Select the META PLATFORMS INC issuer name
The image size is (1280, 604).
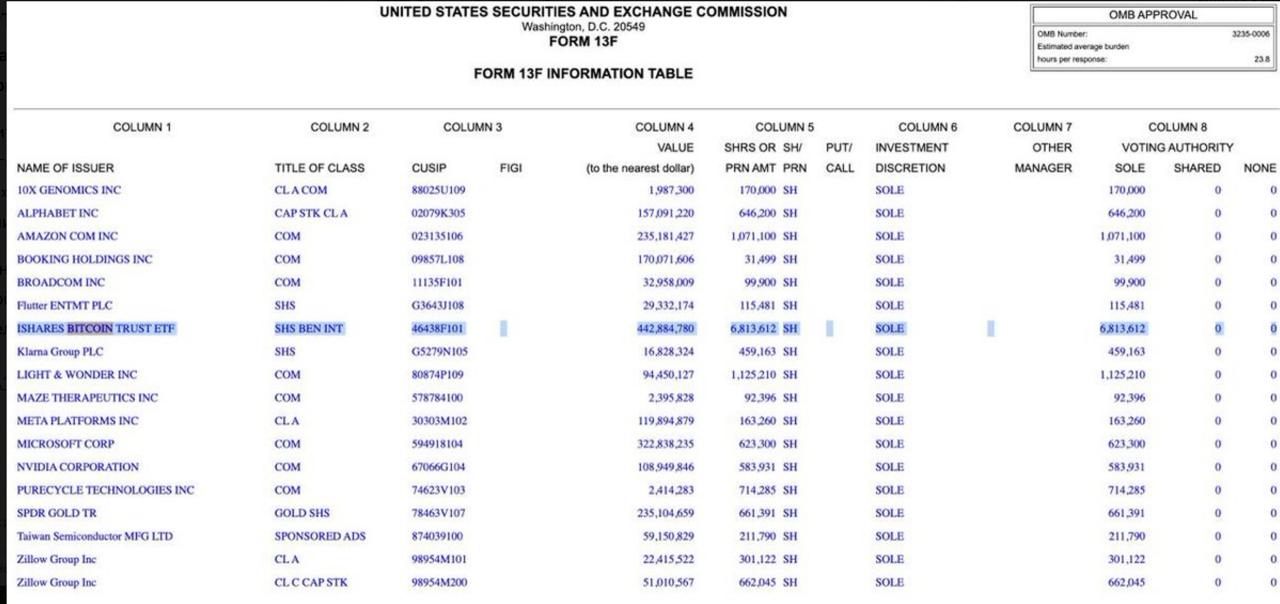pyautogui.click(x=78, y=421)
